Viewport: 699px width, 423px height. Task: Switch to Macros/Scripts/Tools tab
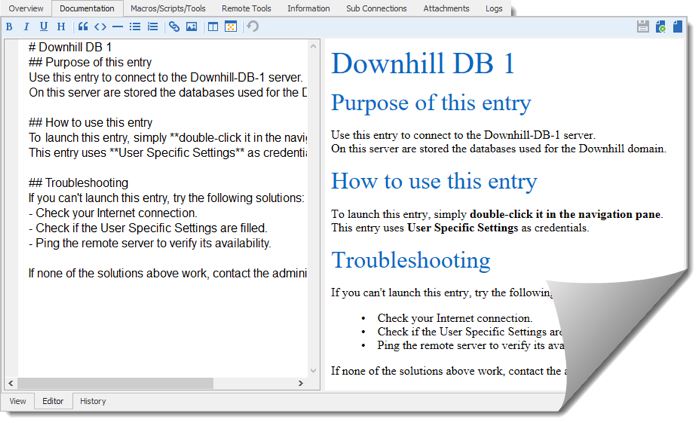pyautogui.click(x=168, y=8)
